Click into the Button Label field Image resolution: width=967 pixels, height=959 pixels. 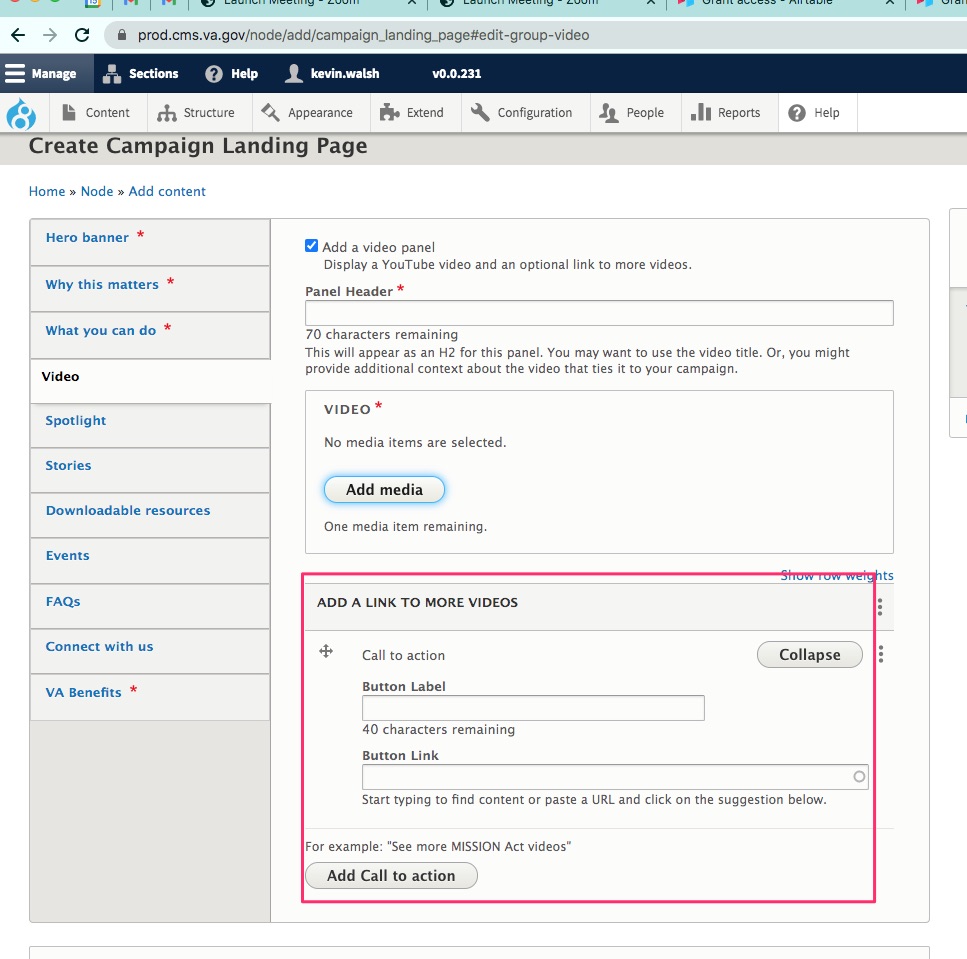click(533, 708)
